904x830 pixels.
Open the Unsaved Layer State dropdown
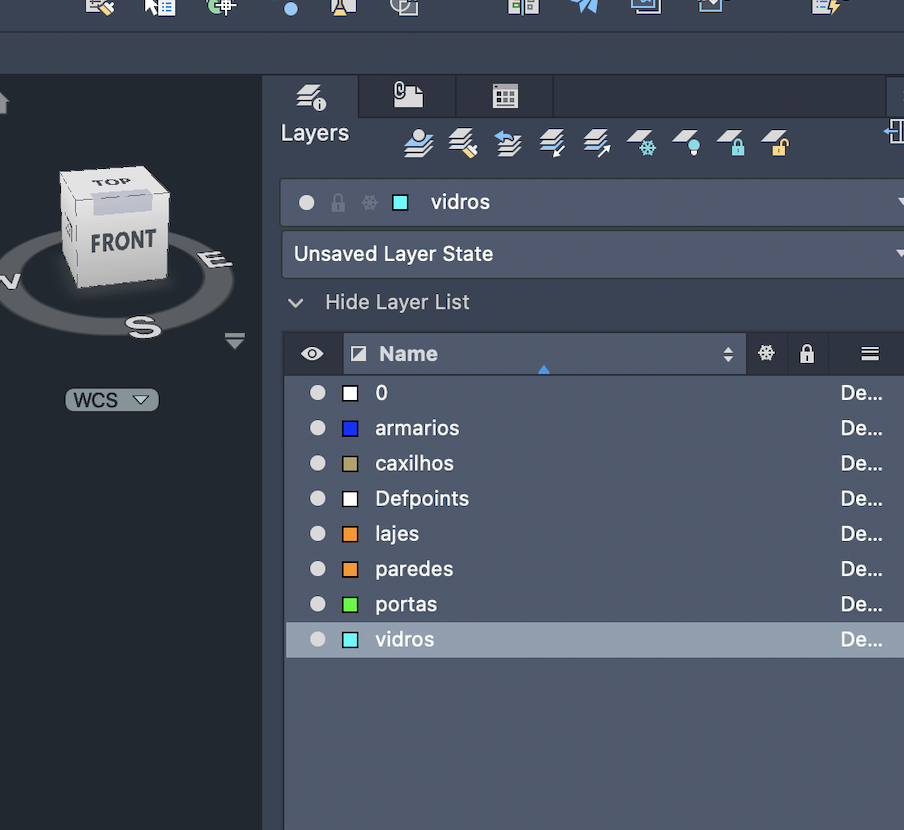(x=592, y=254)
